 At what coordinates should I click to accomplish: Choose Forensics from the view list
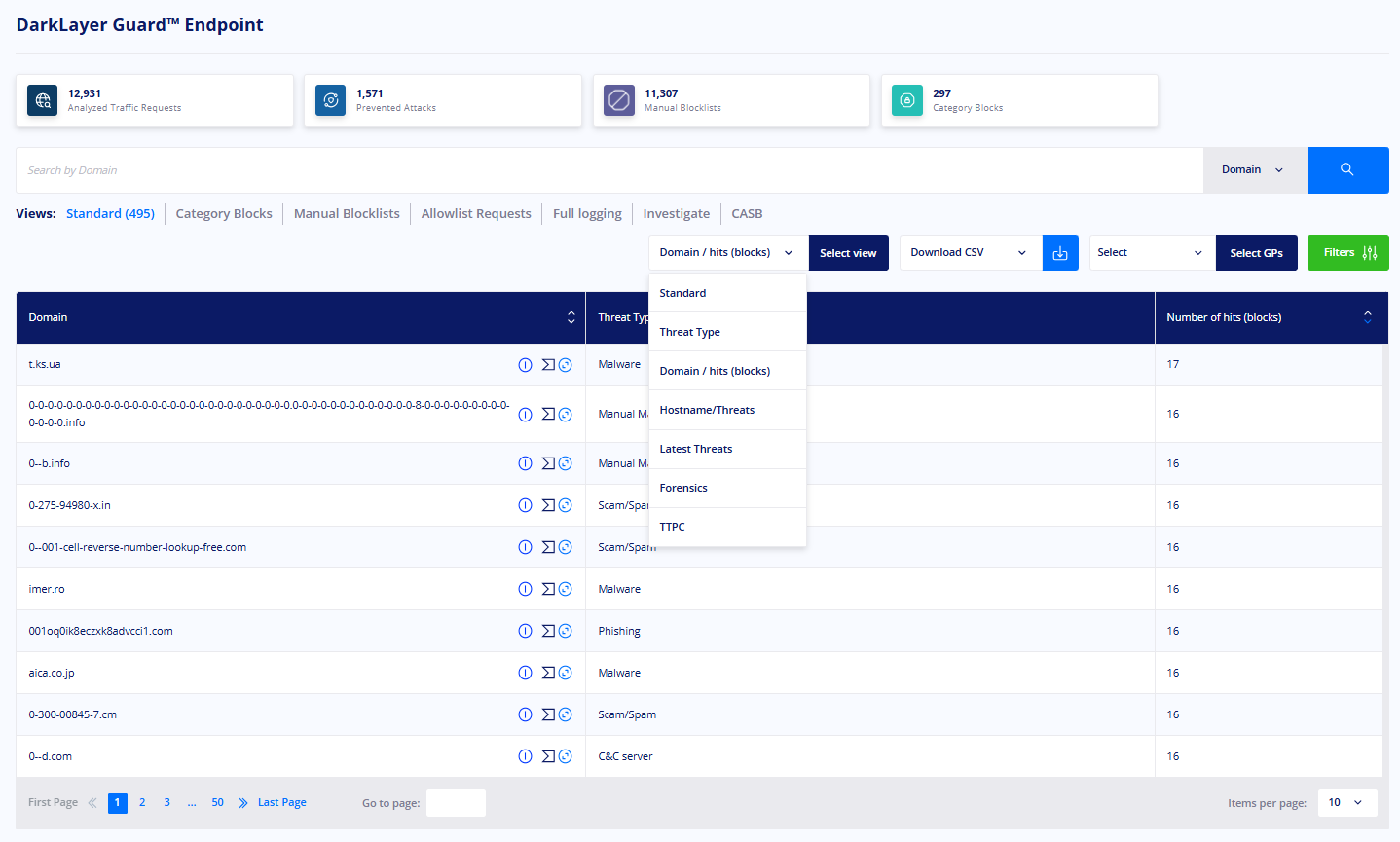point(727,488)
